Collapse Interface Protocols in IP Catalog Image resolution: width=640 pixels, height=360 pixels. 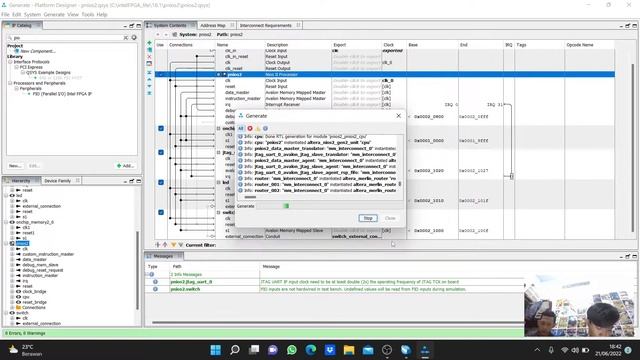pos(10,62)
